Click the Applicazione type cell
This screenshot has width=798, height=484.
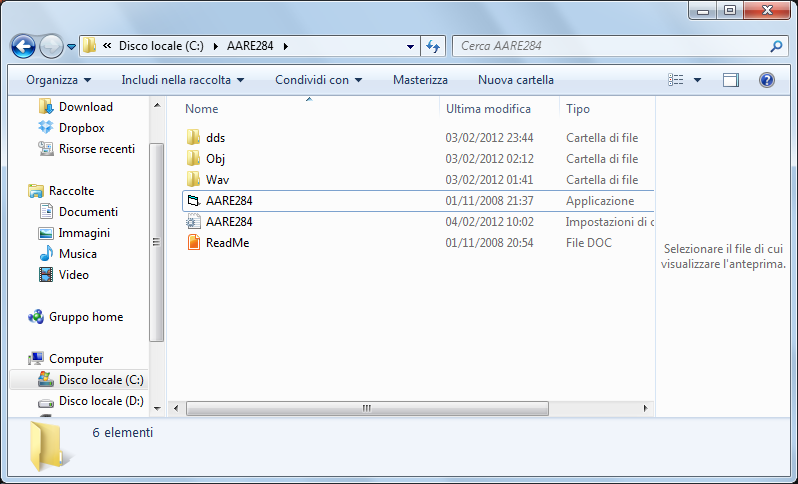pos(600,201)
